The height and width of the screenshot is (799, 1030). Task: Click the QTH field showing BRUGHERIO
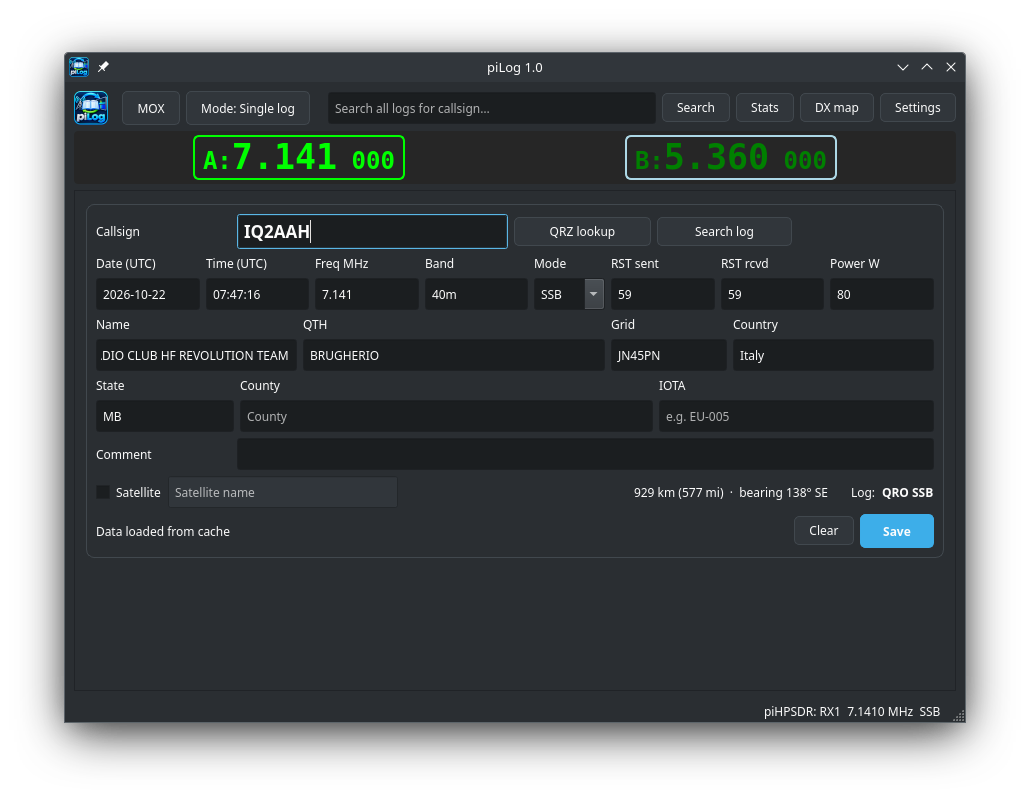[453, 355]
